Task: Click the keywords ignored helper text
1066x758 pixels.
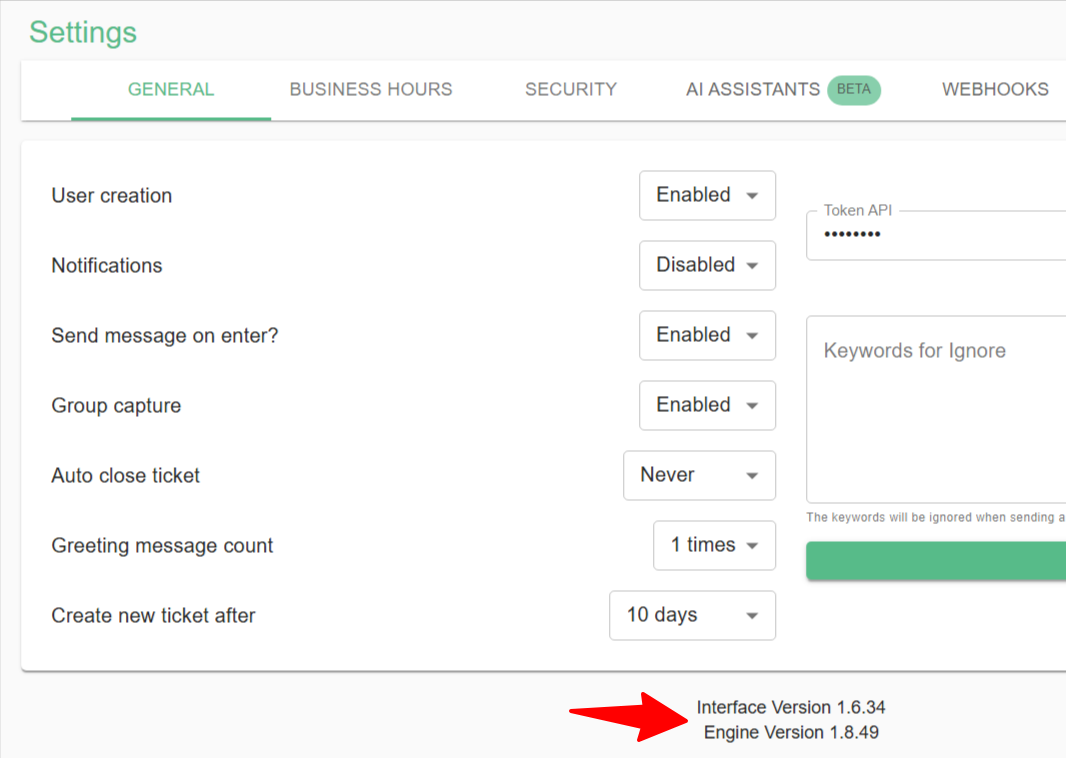Action: (x=935, y=517)
